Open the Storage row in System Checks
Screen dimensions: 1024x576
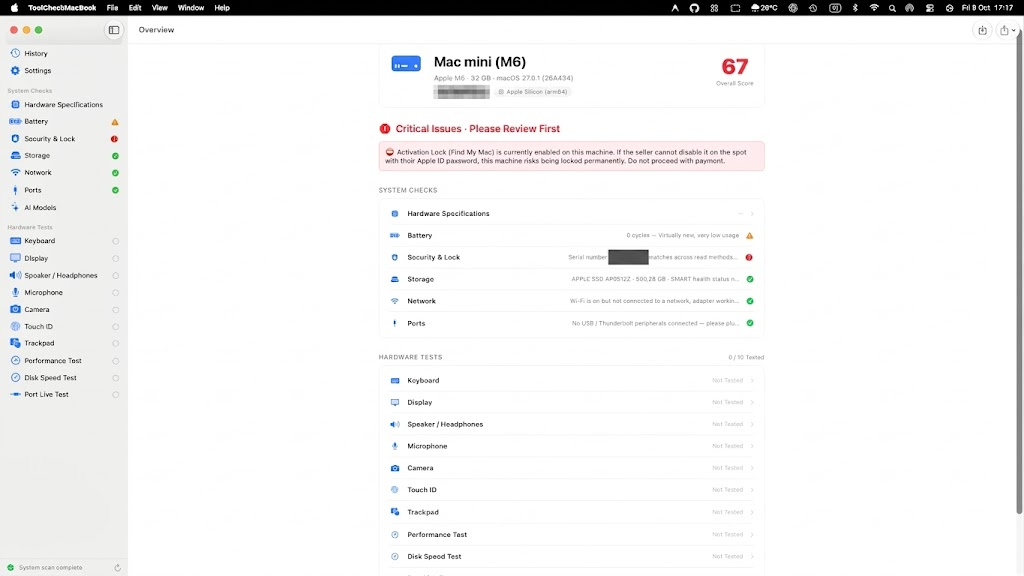(571, 279)
